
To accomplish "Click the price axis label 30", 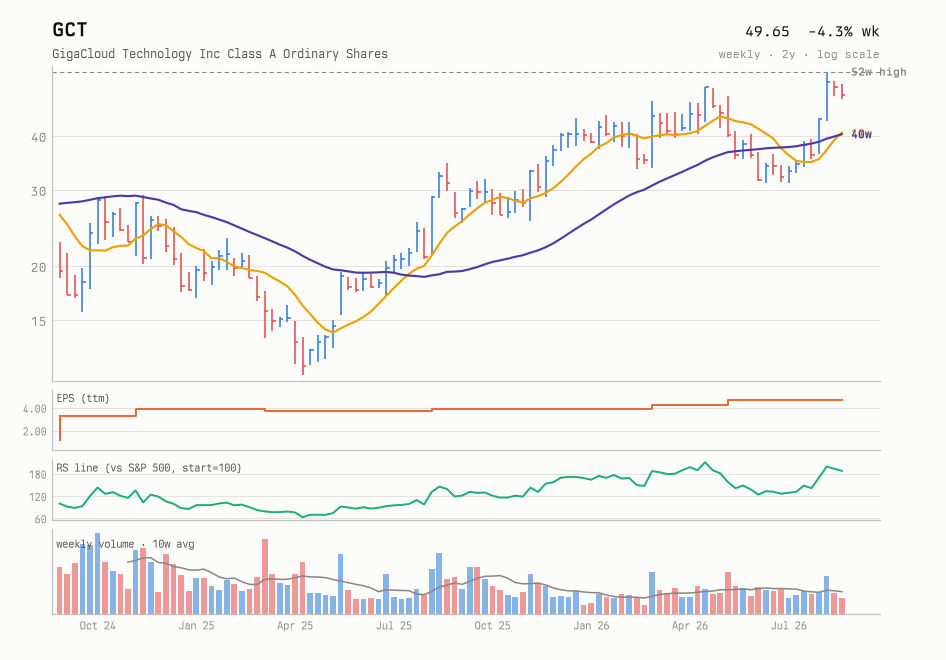I will pos(39,191).
